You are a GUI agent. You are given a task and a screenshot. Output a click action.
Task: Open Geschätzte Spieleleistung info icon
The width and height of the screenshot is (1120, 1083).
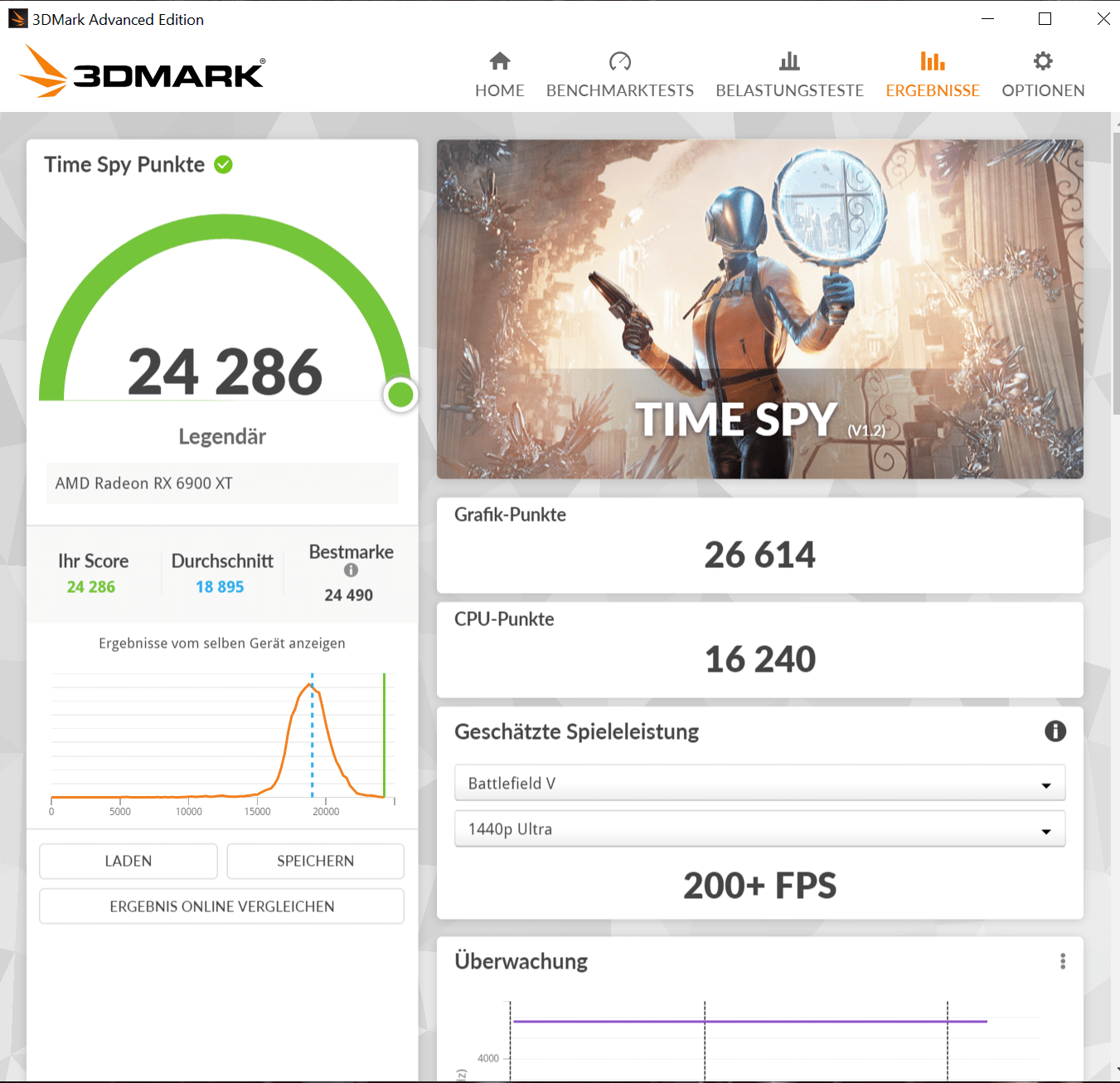(1055, 731)
